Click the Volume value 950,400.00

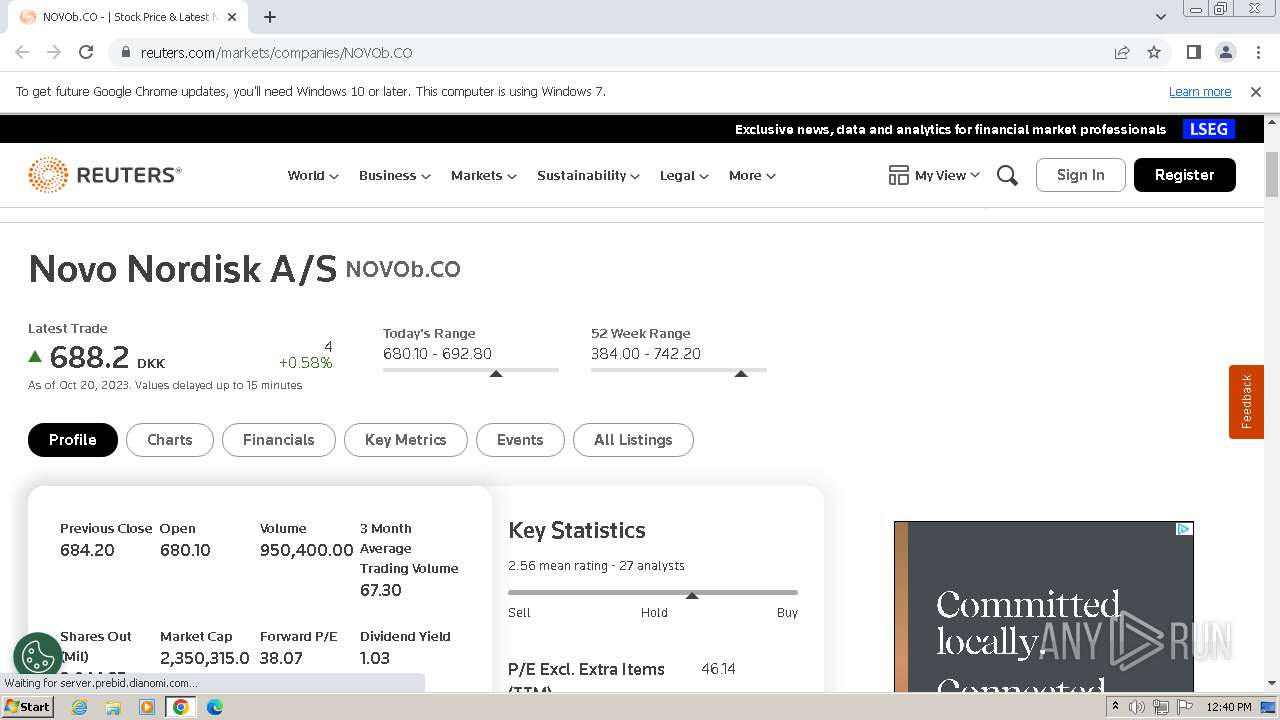(307, 550)
